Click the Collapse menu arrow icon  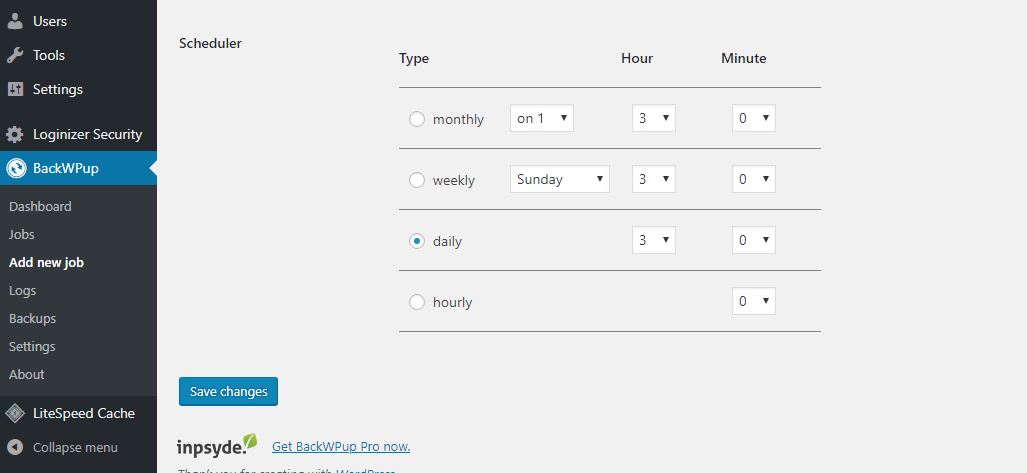(15, 447)
